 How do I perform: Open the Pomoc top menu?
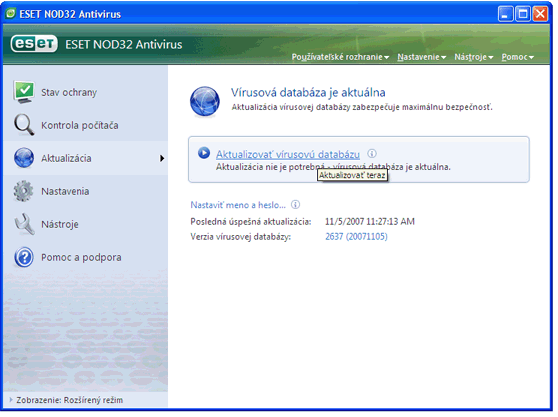pyautogui.click(x=517, y=57)
